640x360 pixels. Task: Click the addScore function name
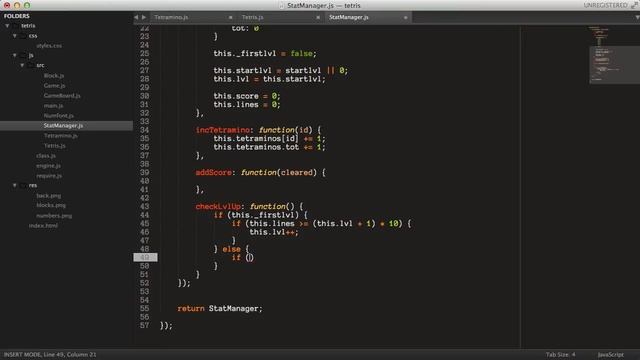[x=213, y=173]
